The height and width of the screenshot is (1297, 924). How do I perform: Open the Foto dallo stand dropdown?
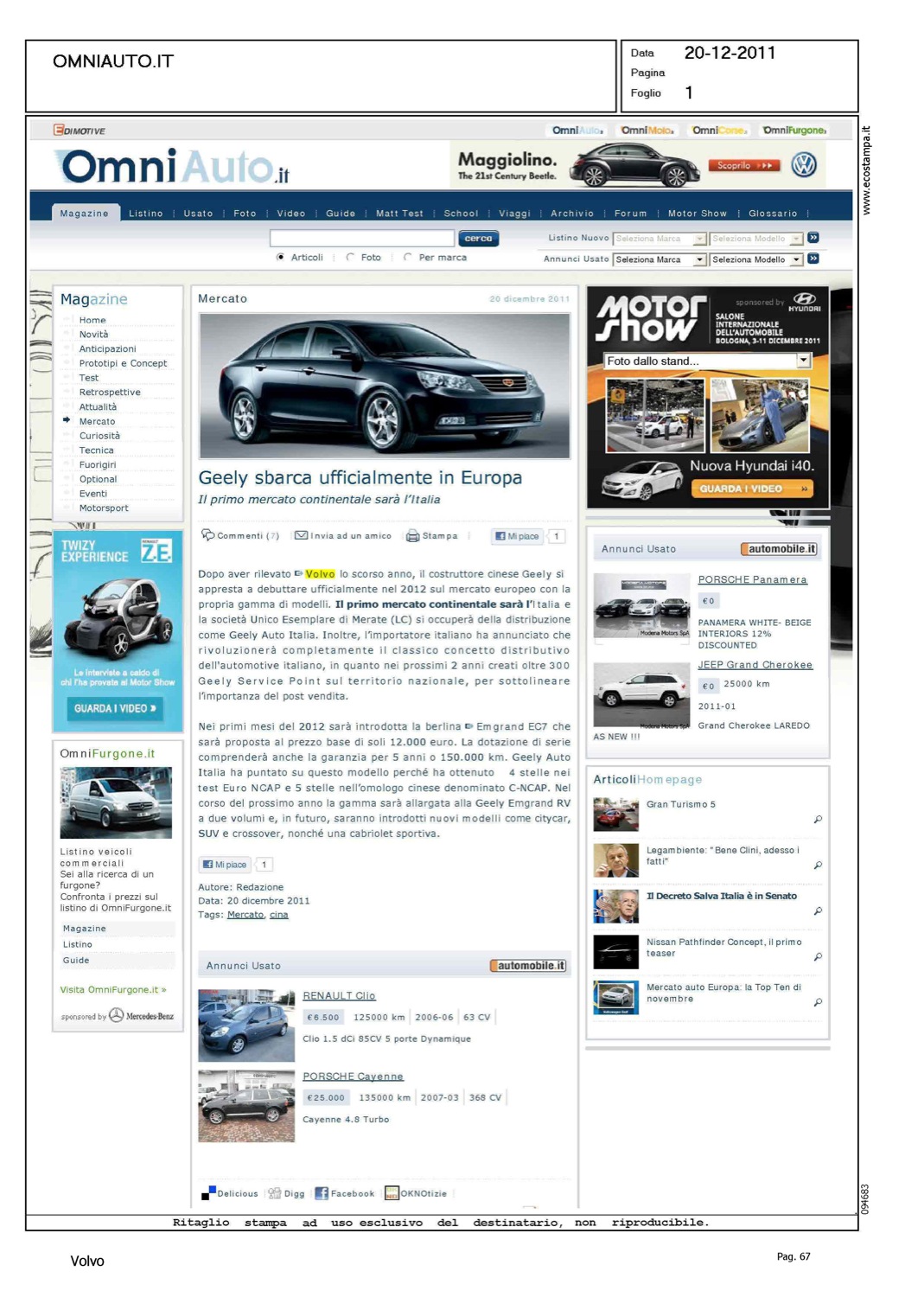pyautogui.click(x=803, y=361)
